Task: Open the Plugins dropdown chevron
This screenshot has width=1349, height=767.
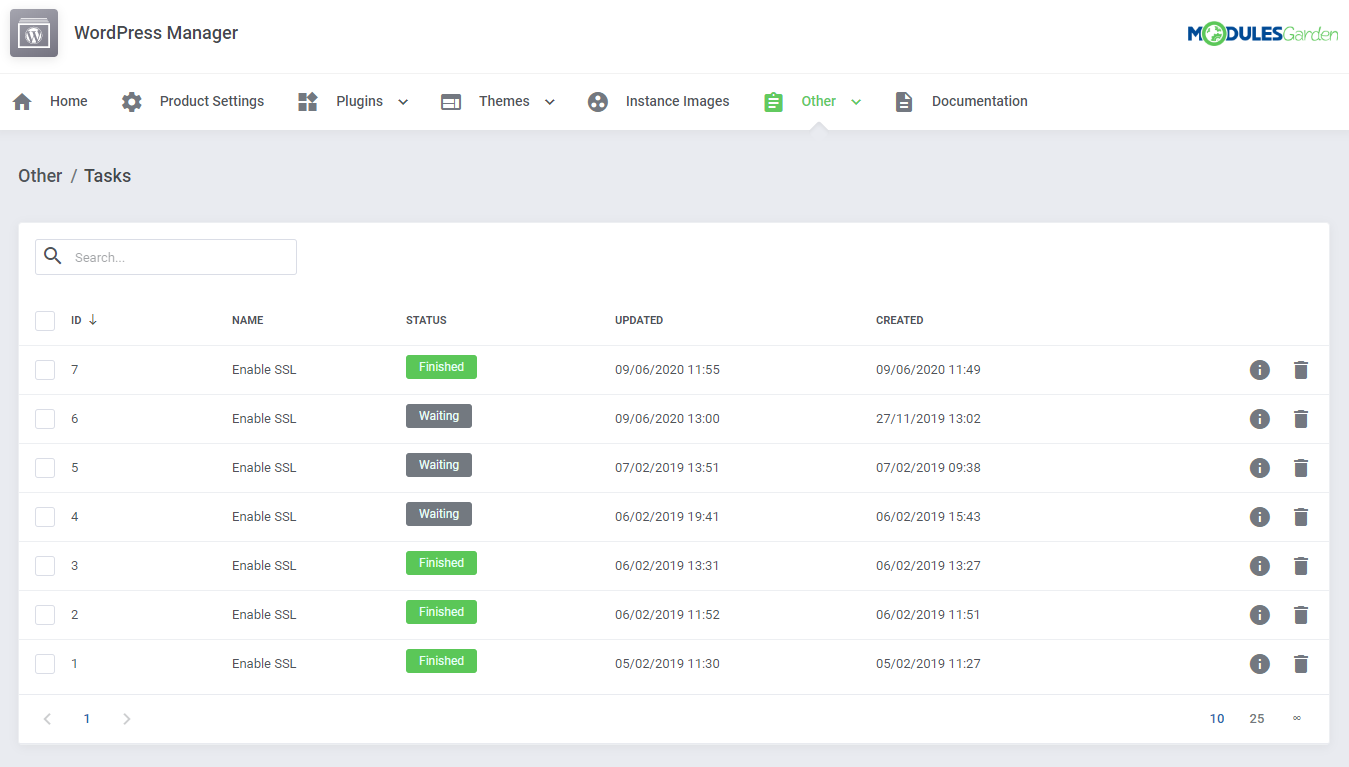Action: tap(403, 101)
